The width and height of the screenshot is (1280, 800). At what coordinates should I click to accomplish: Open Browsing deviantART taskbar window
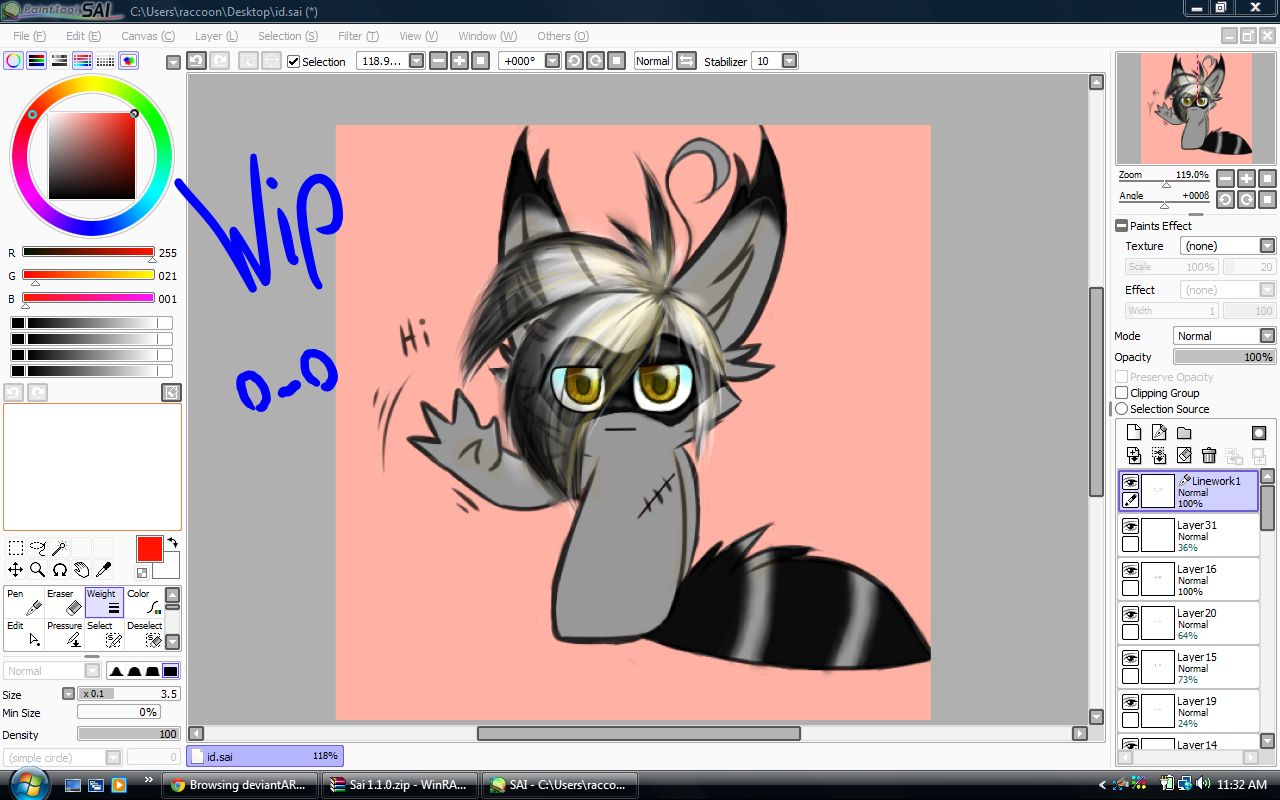coord(240,785)
